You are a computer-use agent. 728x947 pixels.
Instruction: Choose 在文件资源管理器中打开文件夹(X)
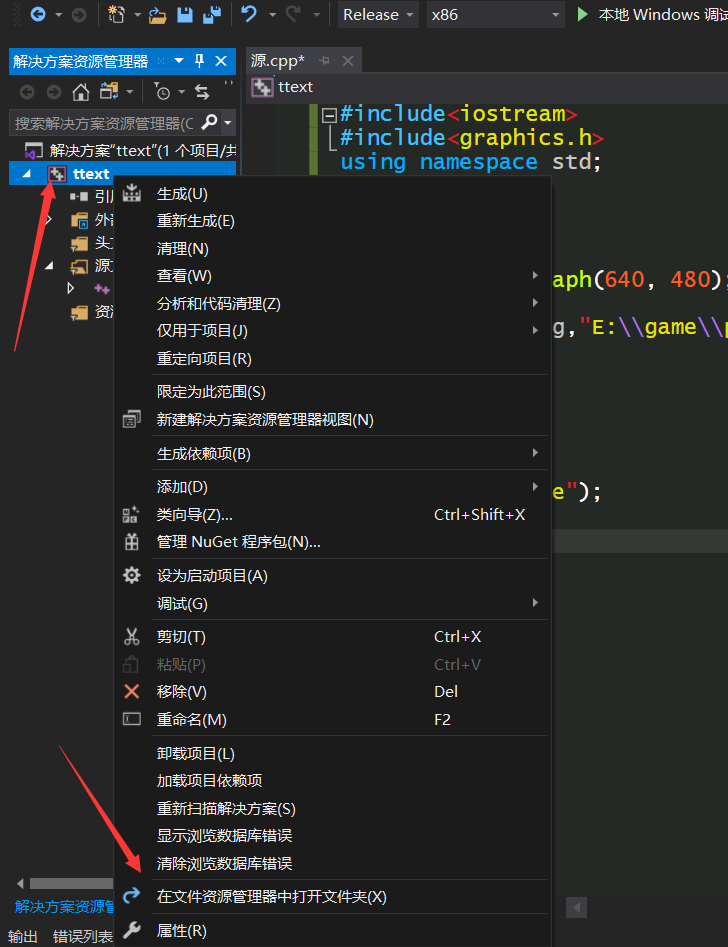click(332, 896)
